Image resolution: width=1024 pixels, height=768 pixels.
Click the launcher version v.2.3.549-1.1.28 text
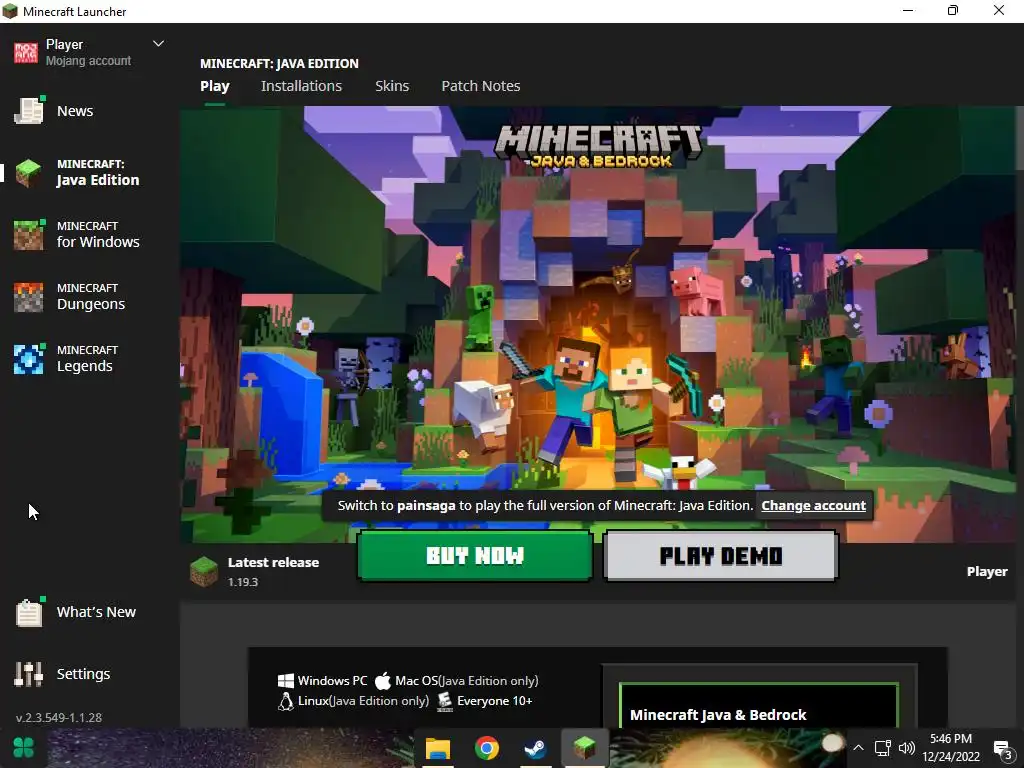click(x=59, y=718)
